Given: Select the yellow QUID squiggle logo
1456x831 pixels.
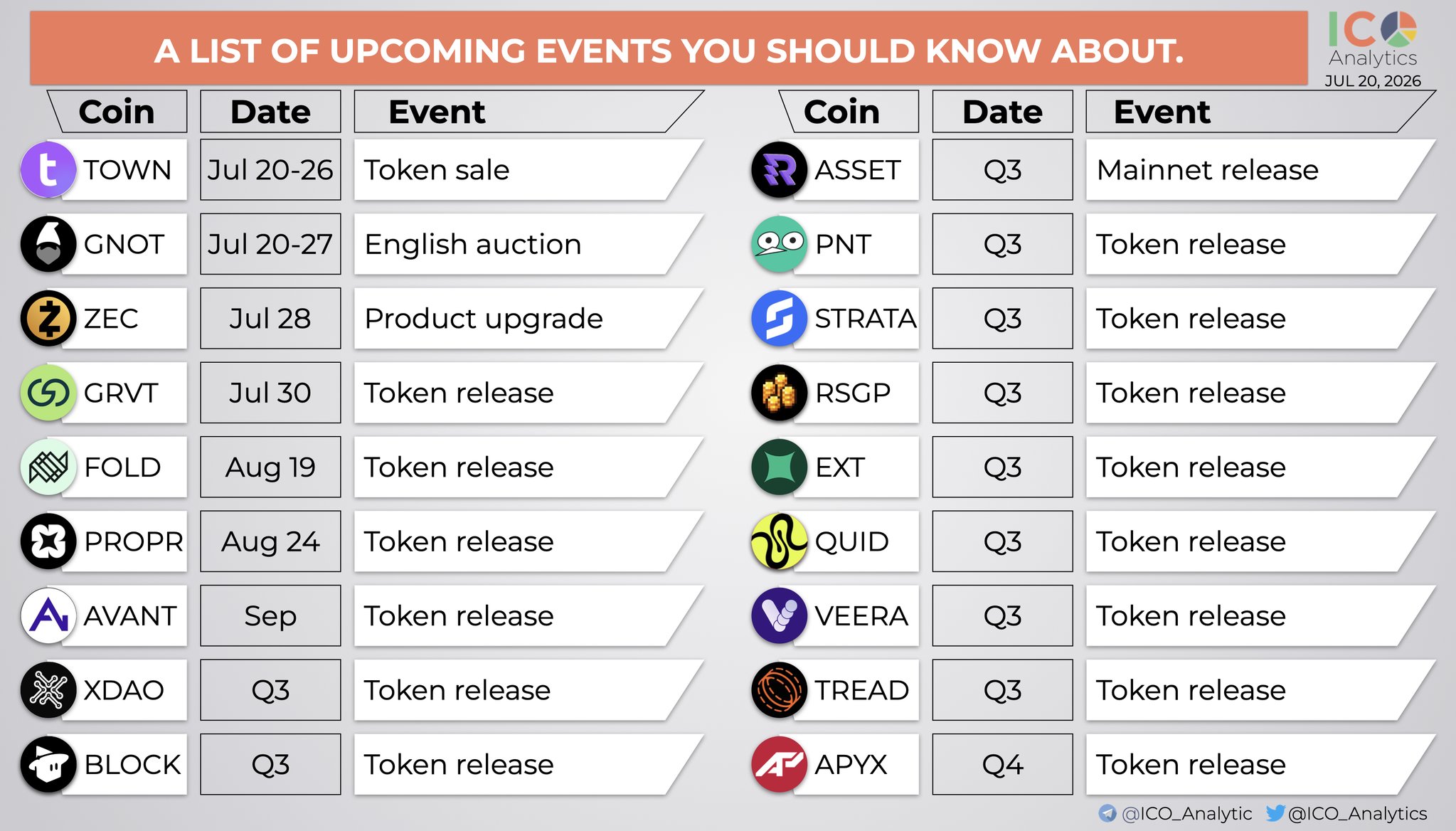Looking at the screenshot, I should coord(780,541).
